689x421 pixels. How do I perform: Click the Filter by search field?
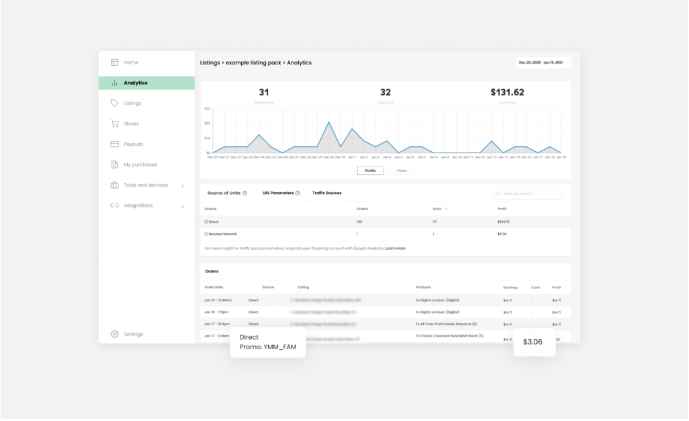tap(528, 194)
